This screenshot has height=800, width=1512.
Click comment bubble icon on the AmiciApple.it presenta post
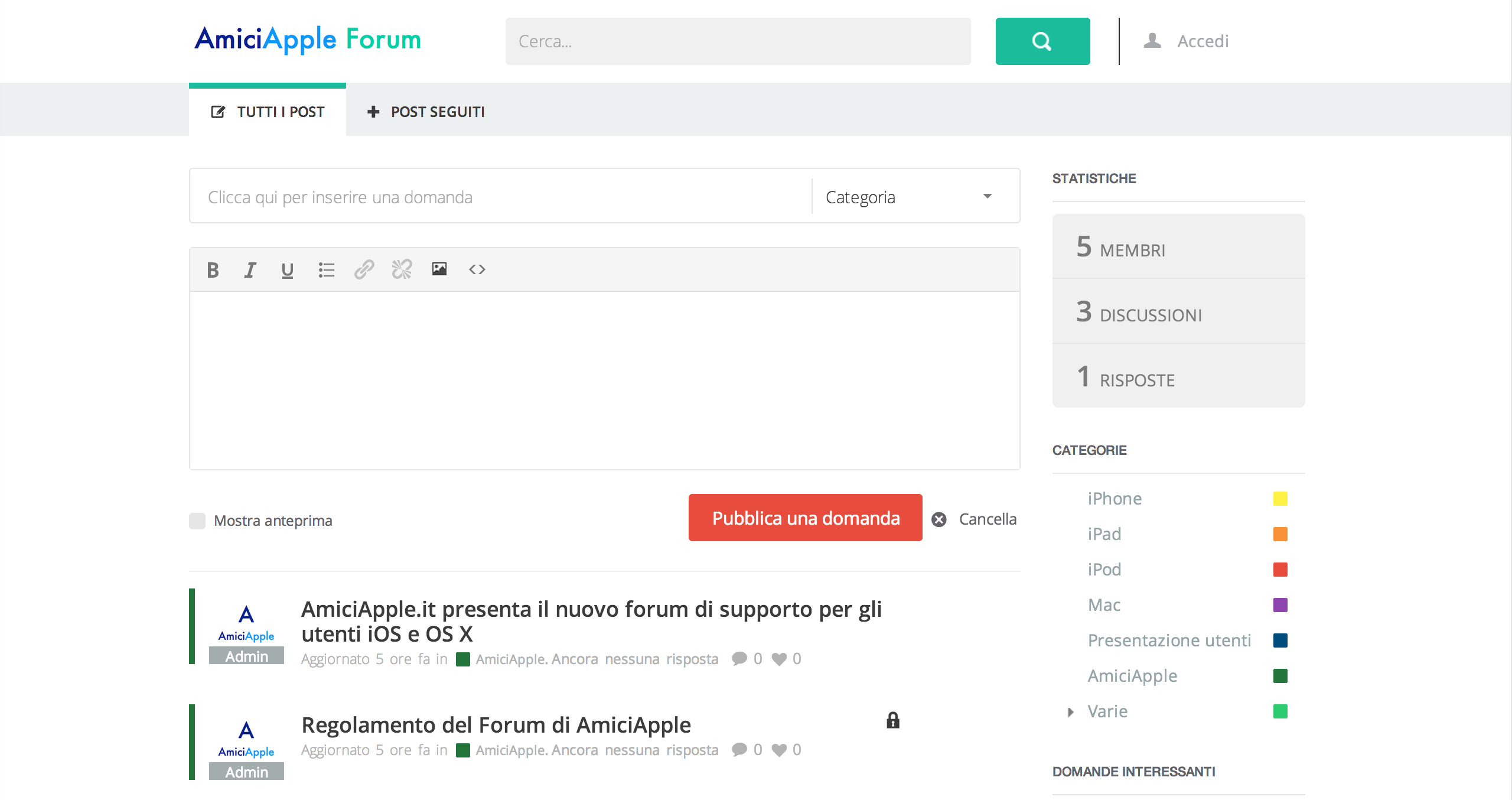(x=739, y=659)
